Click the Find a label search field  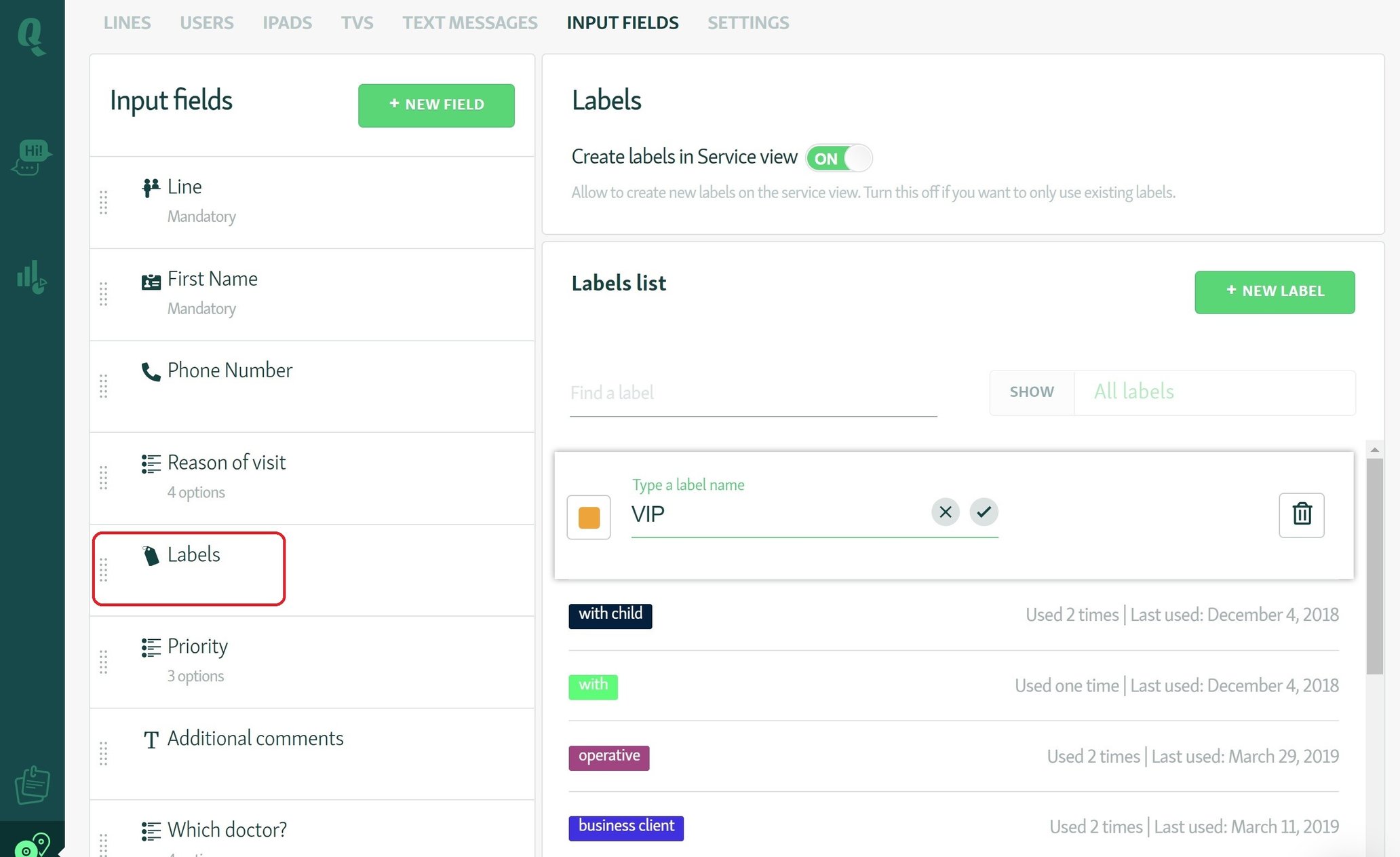753,394
